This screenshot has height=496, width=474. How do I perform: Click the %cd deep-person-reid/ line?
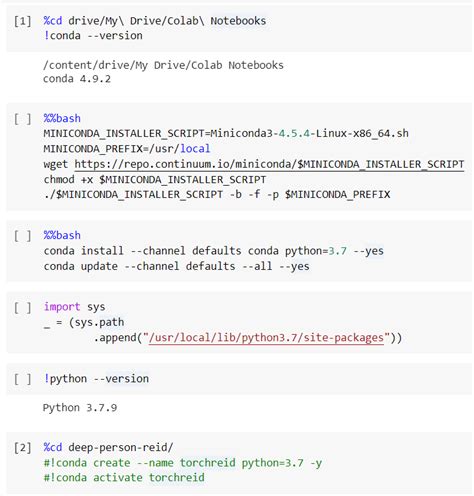point(108,447)
